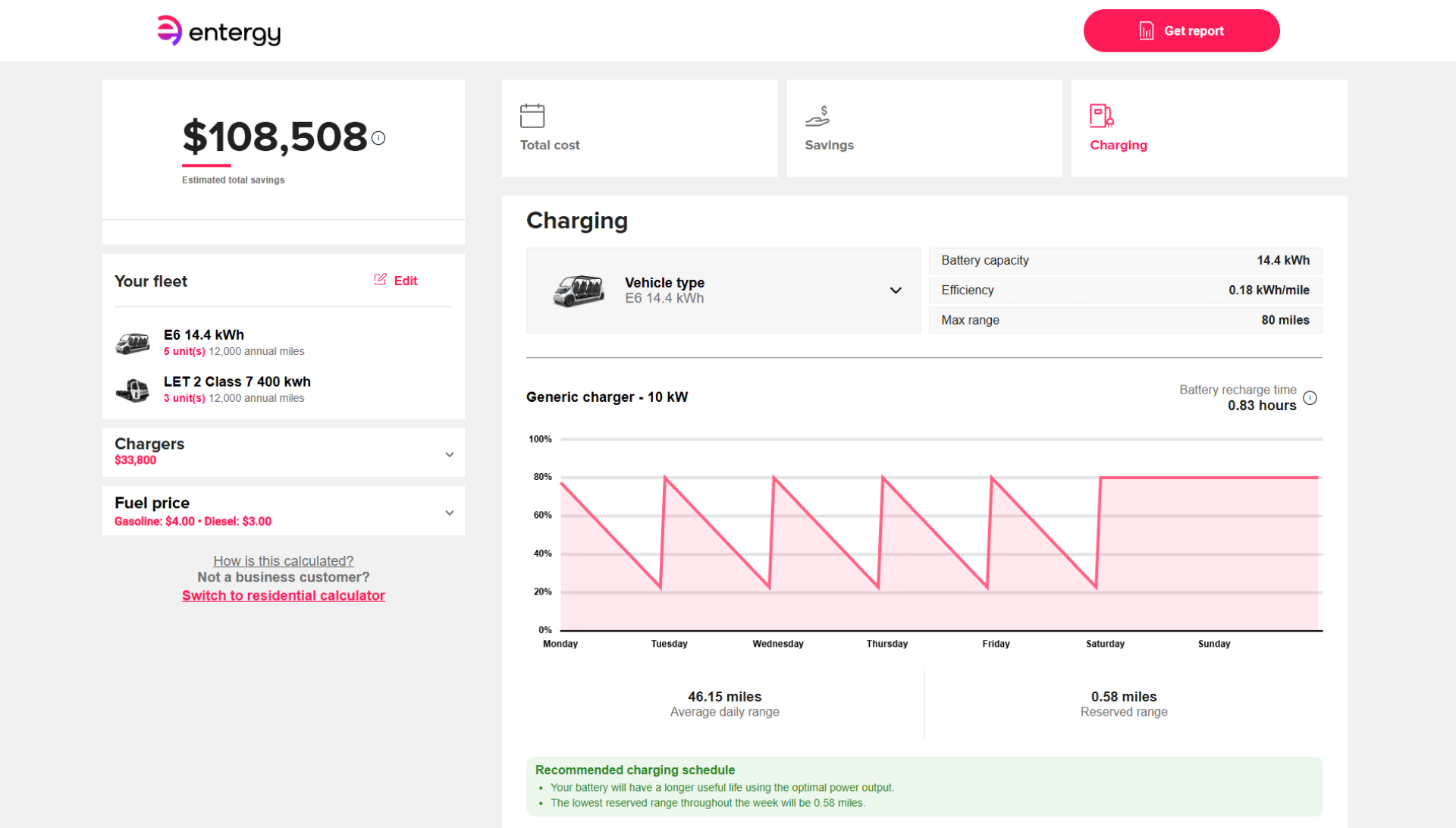1456x828 pixels.
Task: Click the Battery recharge time info icon
Action: (1310, 398)
